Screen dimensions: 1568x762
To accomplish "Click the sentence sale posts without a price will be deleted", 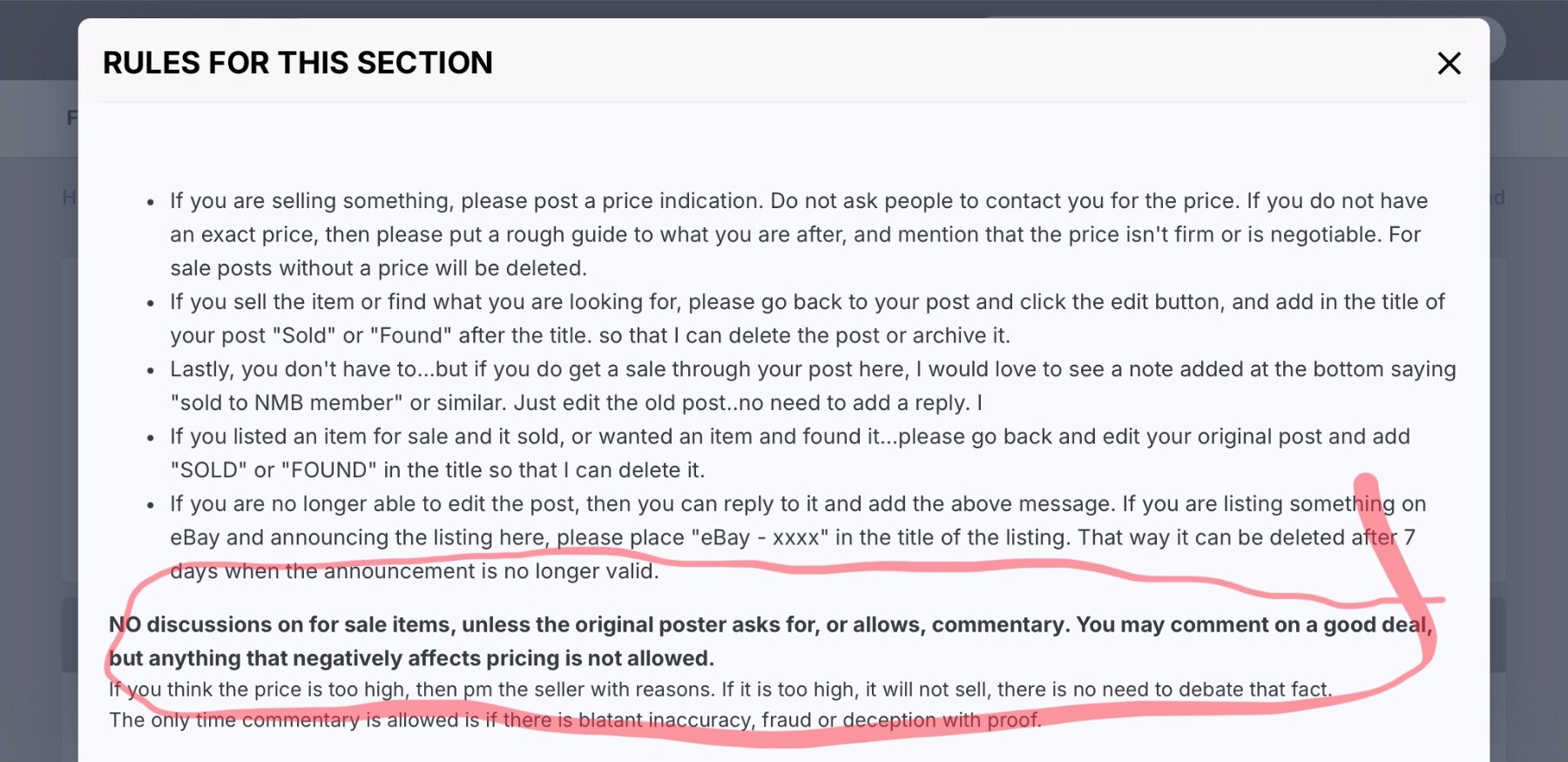I will pyautogui.click(x=378, y=268).
